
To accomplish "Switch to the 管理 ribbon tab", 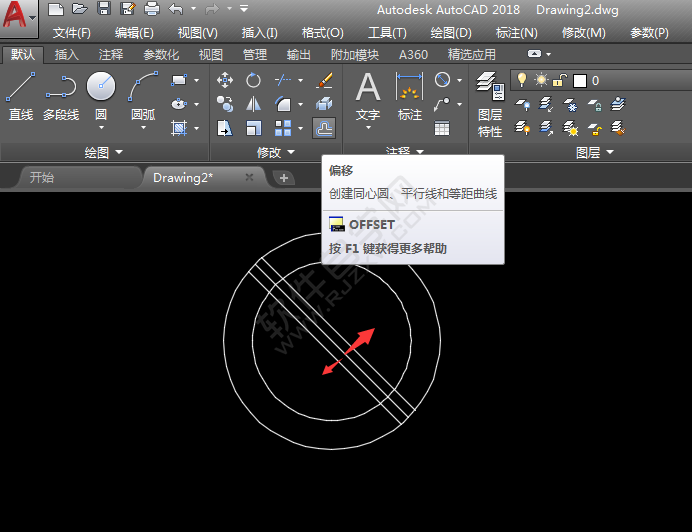I will pyautogui.click(x=255, y=55).
